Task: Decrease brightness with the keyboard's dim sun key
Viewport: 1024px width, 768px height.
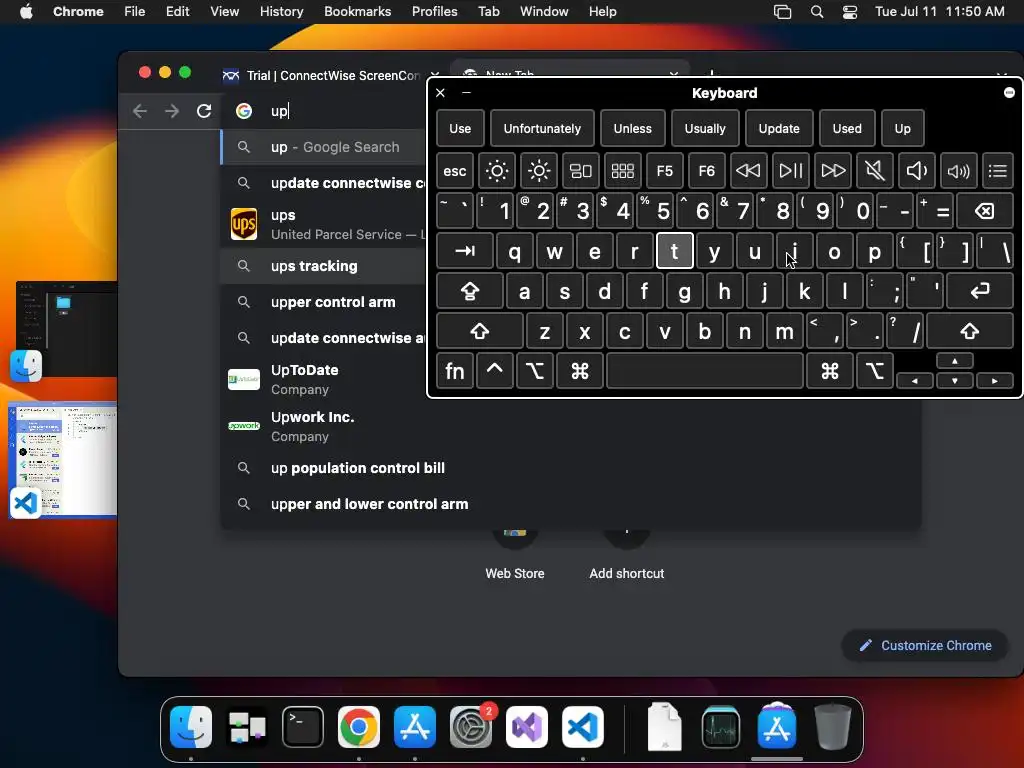Action: click(x=496, y=171)
